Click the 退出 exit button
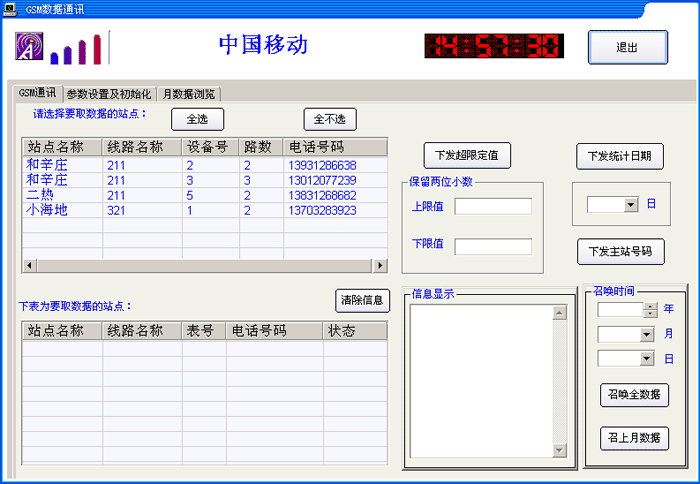700x484 pixels. point(627,47)
